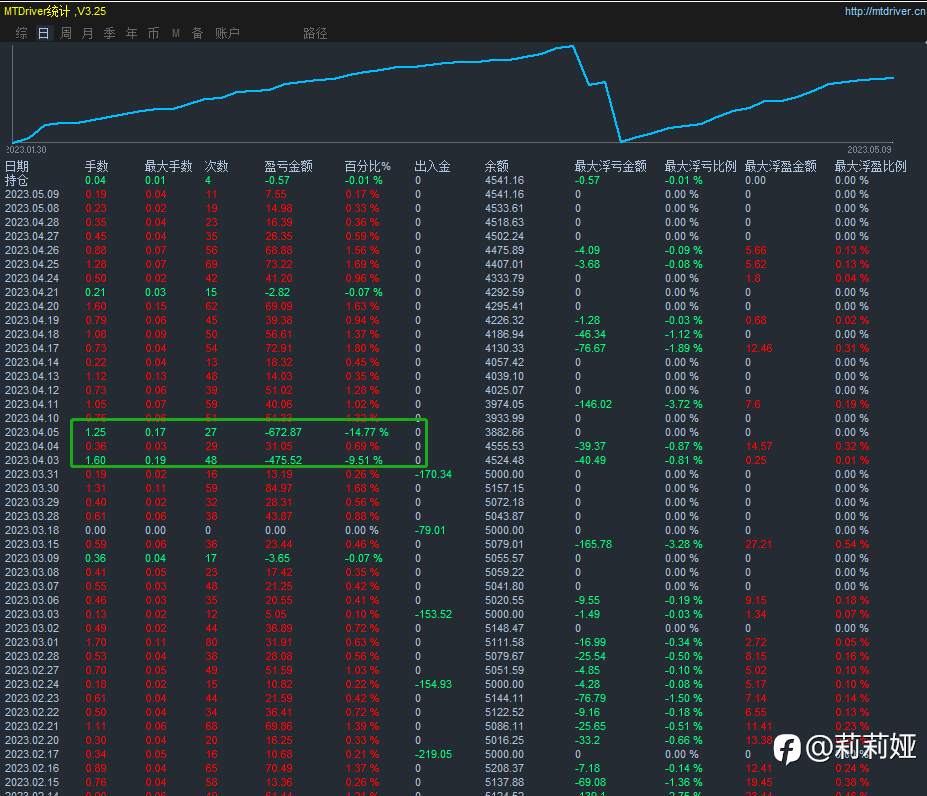This screenshot has width=927, height=796.
Task: Open the 路径 path tab
Action: click(x=315, y=33)
